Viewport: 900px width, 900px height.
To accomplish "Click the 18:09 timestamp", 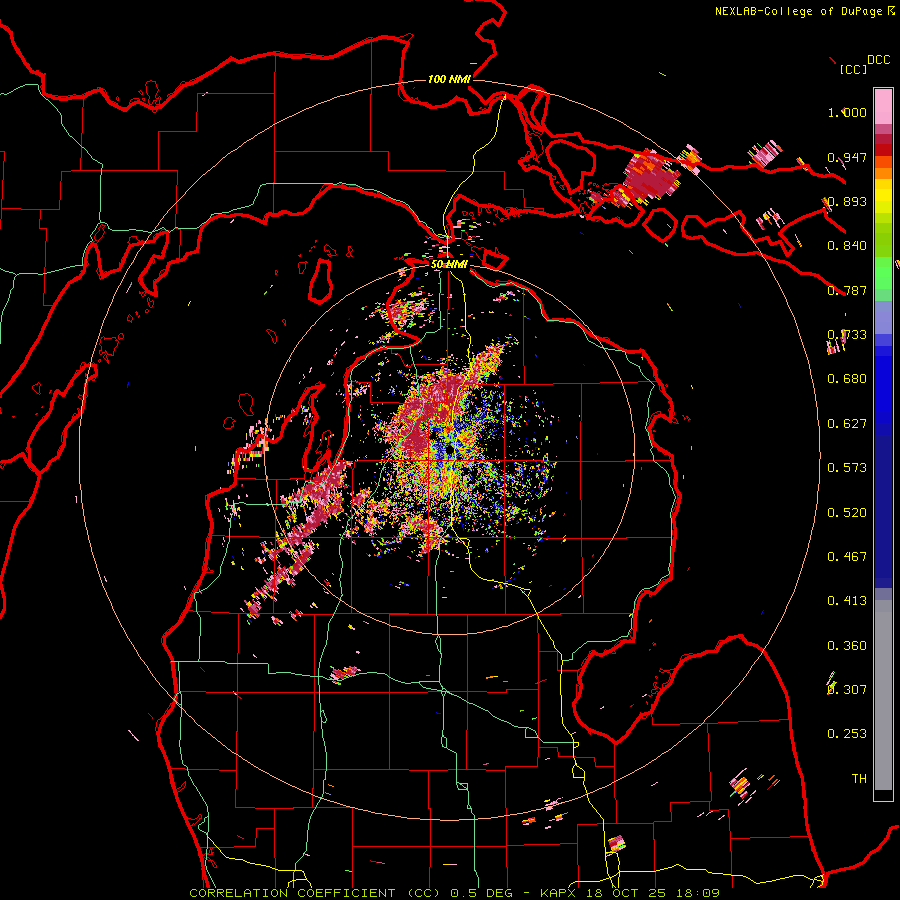I will (x=699, y=893).
